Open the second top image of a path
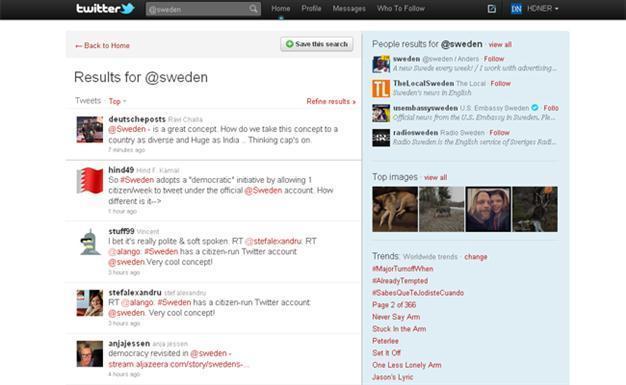The image size is (626, 385). (x=442, y=209)
